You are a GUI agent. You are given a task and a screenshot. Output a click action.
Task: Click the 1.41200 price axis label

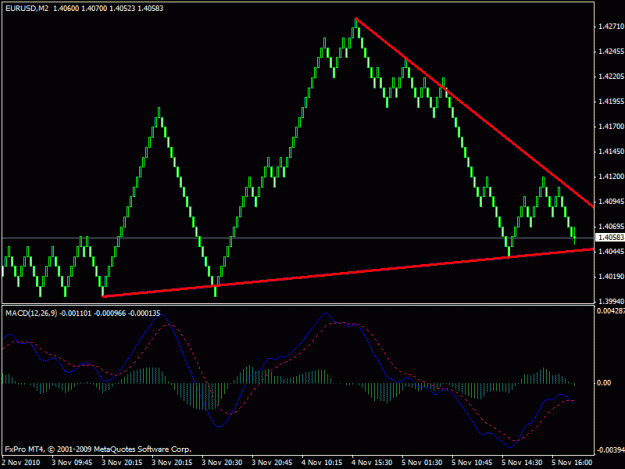click(x=611, y=177)
